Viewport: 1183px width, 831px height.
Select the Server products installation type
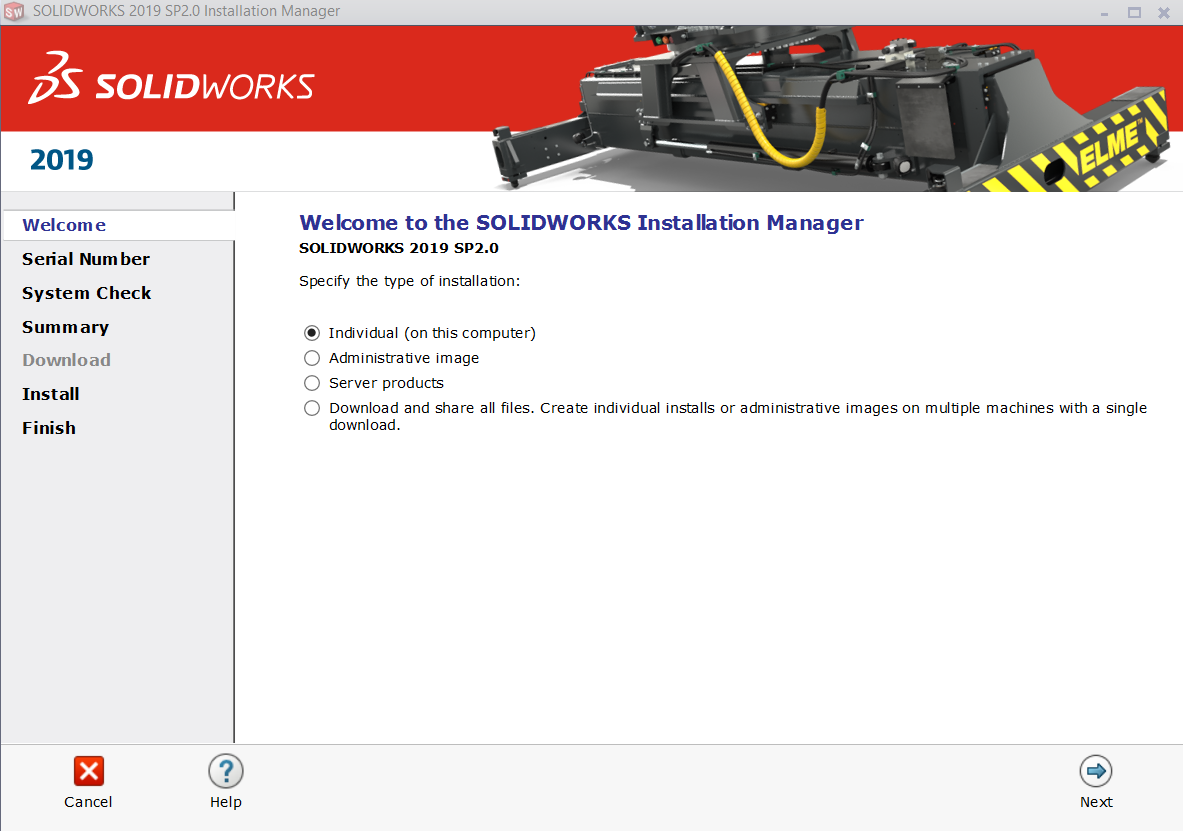(x=312, y=383)
